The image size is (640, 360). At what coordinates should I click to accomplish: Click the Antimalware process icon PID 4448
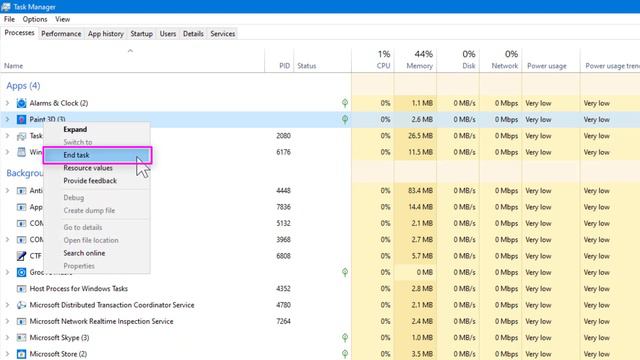21,191
